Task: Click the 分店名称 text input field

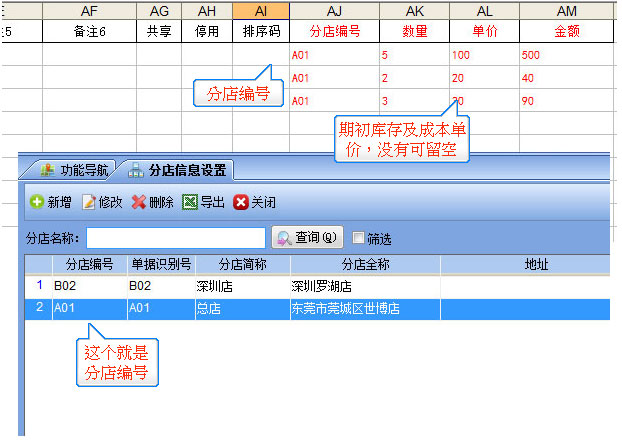Action: tap(176, 238)
